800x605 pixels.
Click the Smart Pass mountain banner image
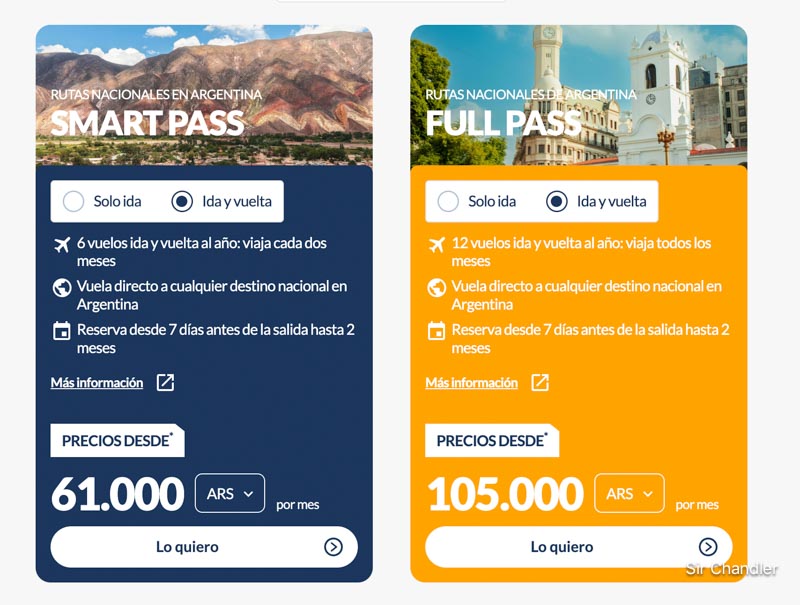pos(204,95)
